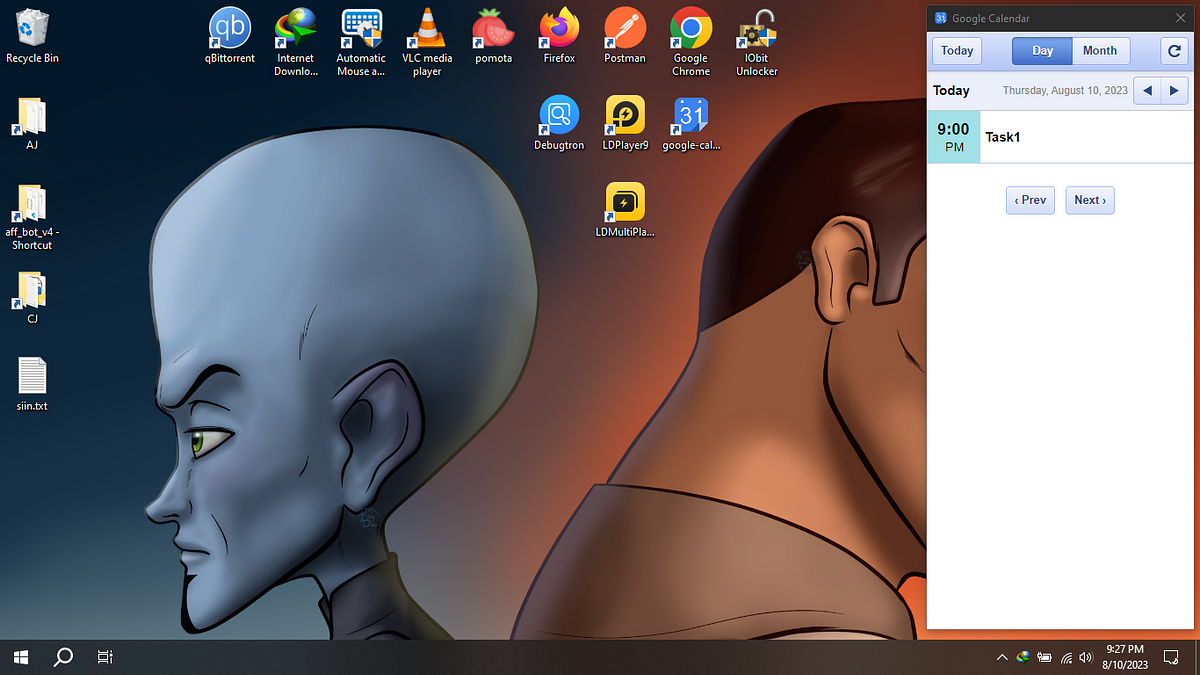Click the IDM tray icon
The image size is (1200, 675).
[1023, 657]
